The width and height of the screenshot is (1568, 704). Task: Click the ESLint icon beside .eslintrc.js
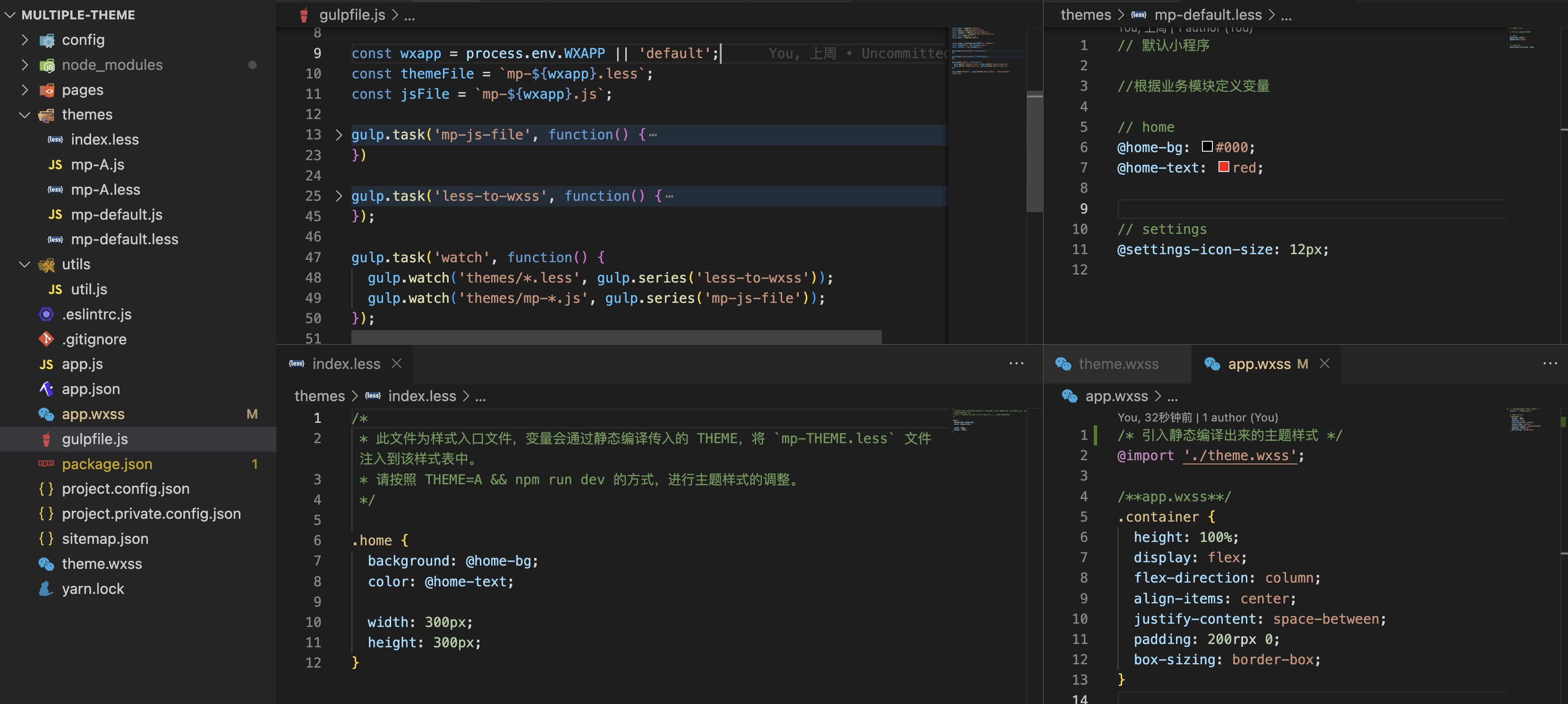pyautogui.click(x=46, y=314)
